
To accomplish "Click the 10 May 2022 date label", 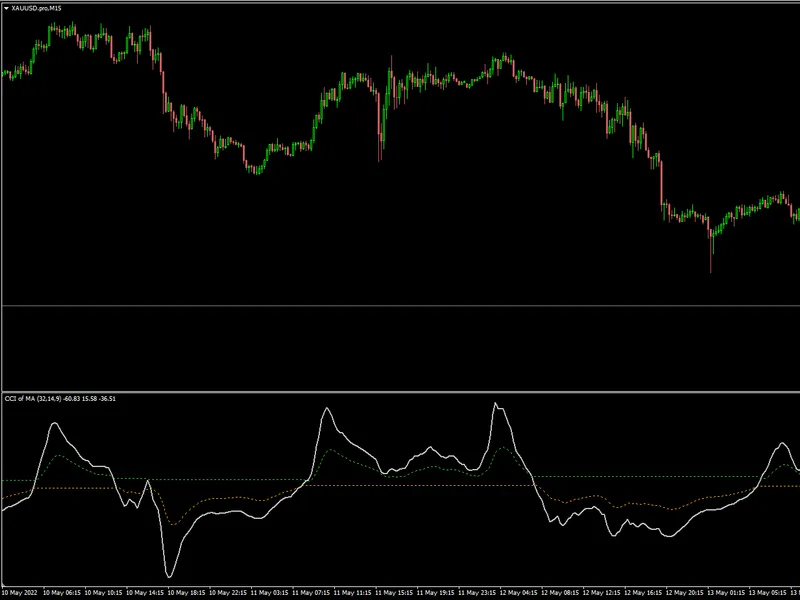I will (x=21, y=593).
